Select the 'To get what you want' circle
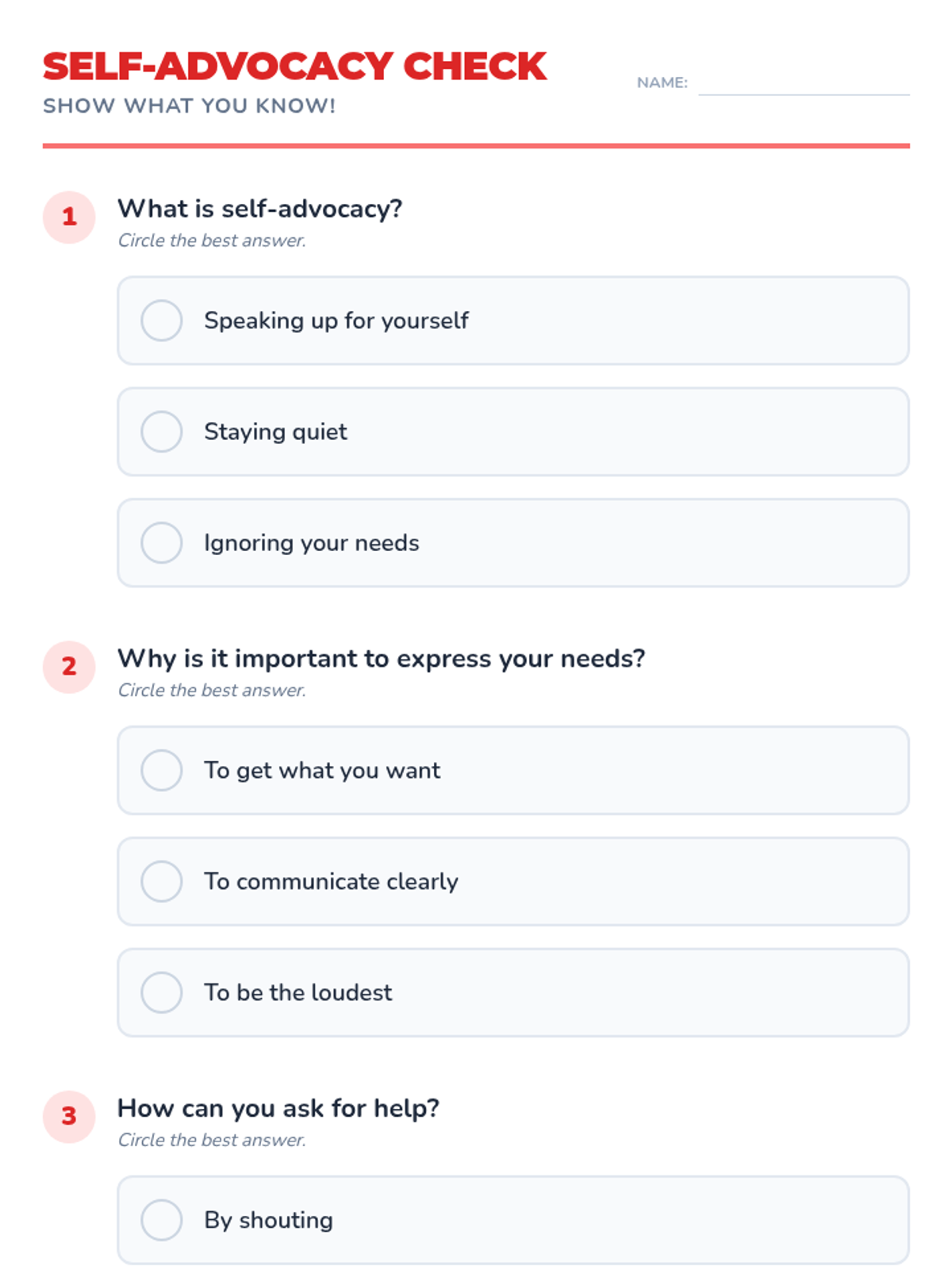 coord(162,770)
